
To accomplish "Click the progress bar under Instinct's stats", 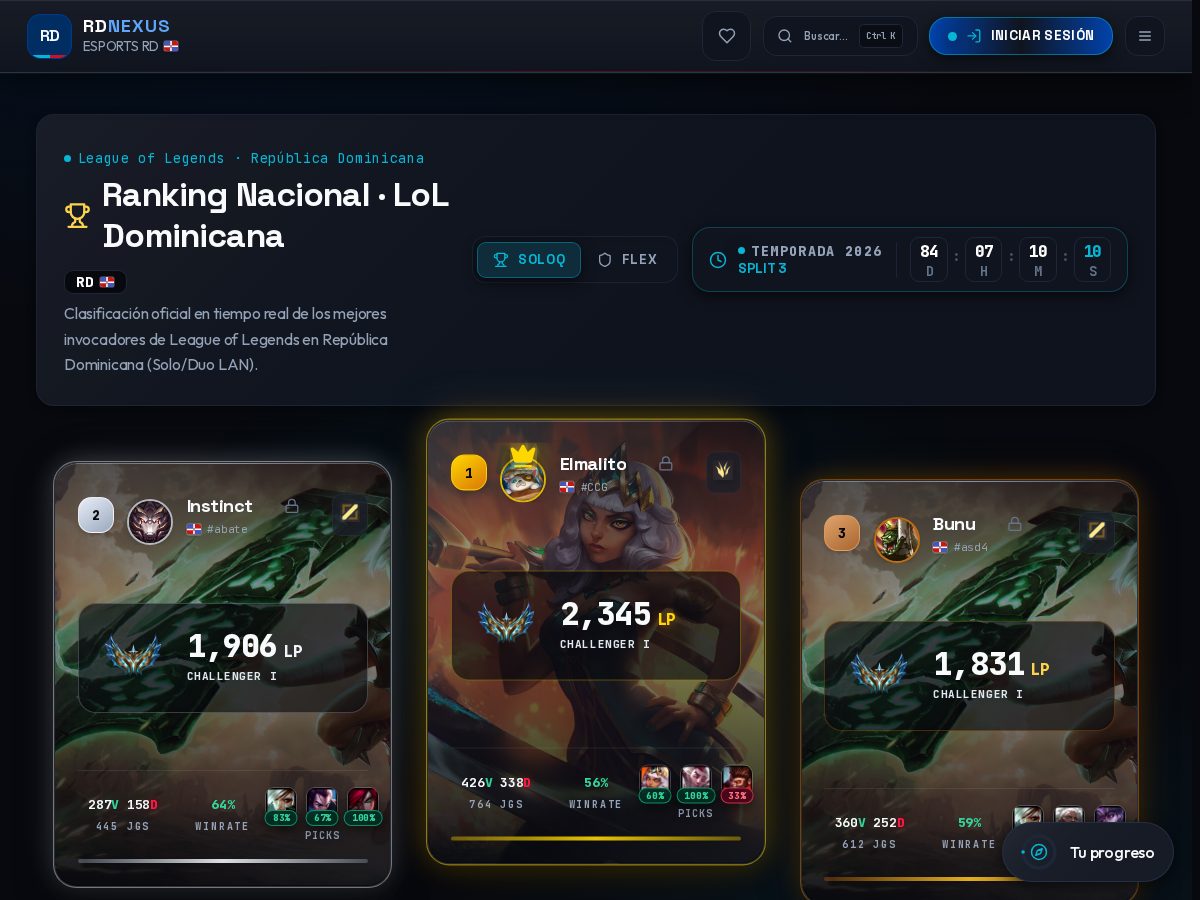I will tap(223, 860).
